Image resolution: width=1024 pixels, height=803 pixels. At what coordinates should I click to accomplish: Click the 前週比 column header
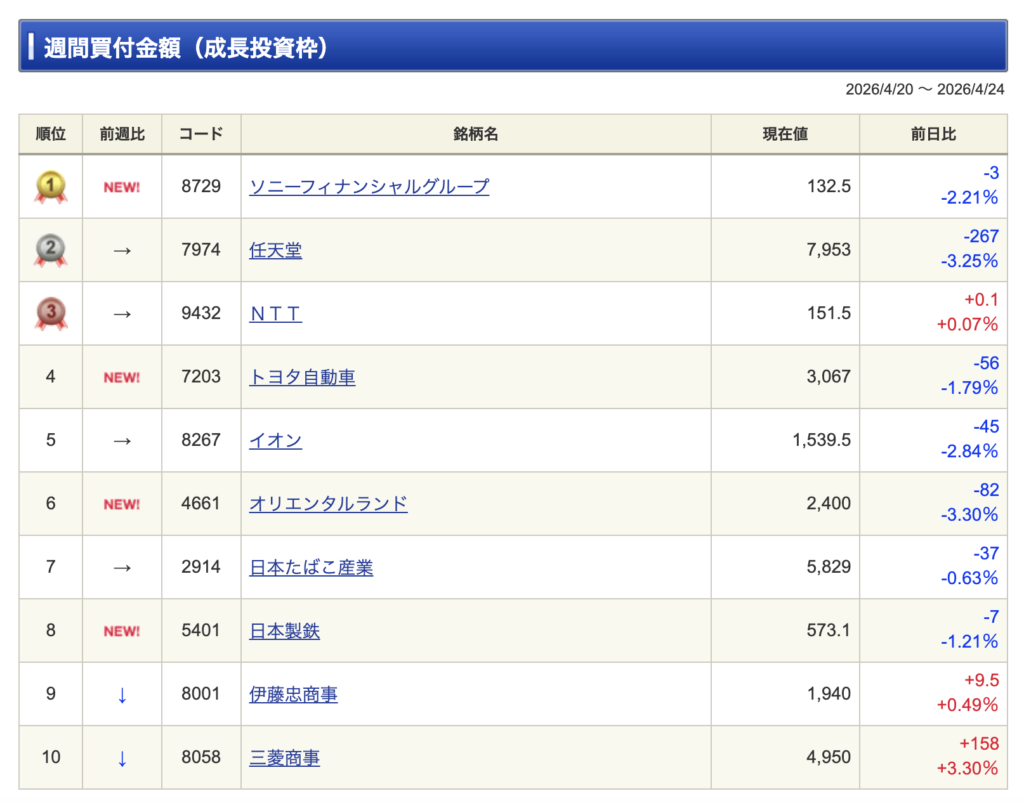tap(122, 134)
